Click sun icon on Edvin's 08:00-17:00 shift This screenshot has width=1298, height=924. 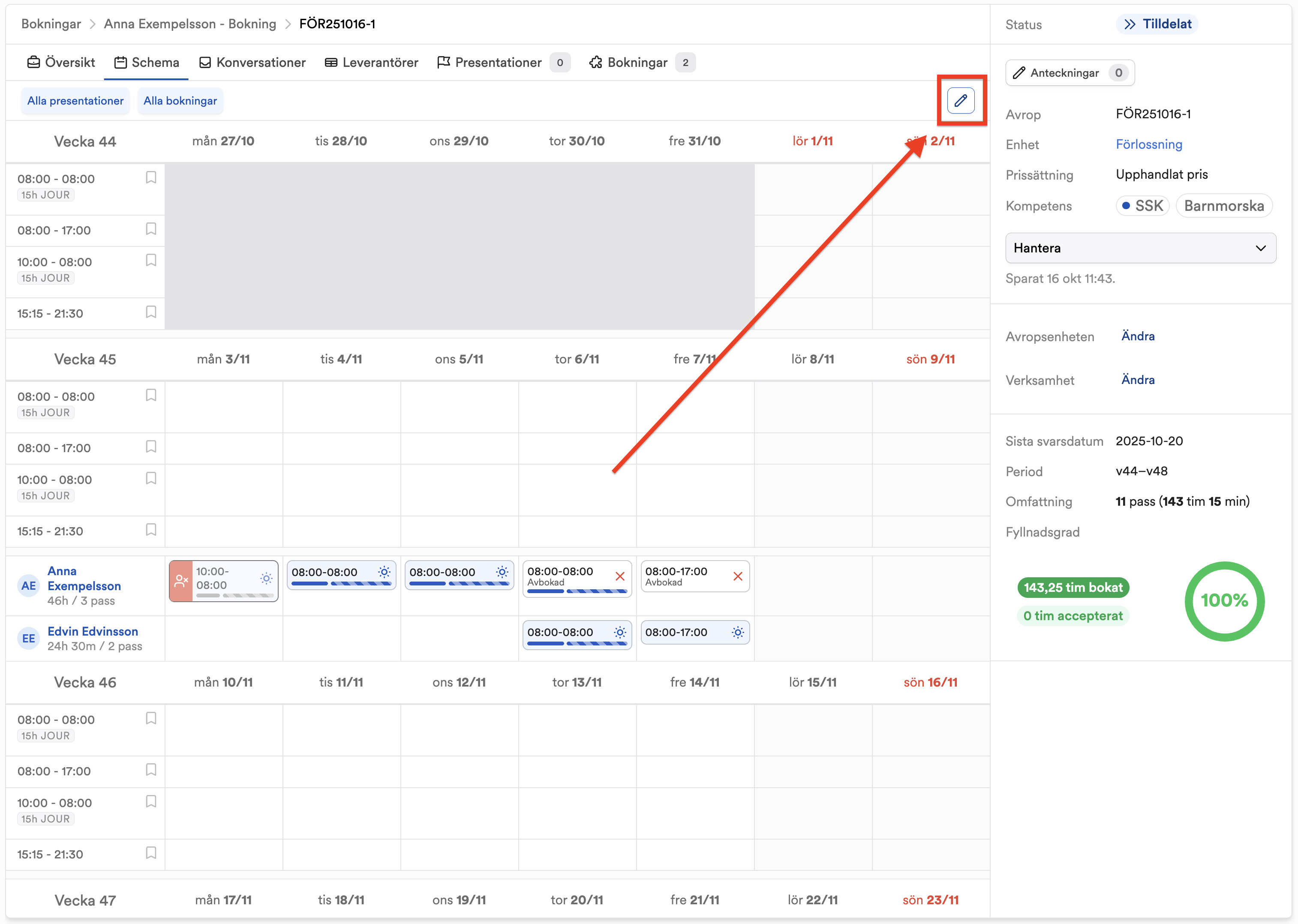click(738, 632)
